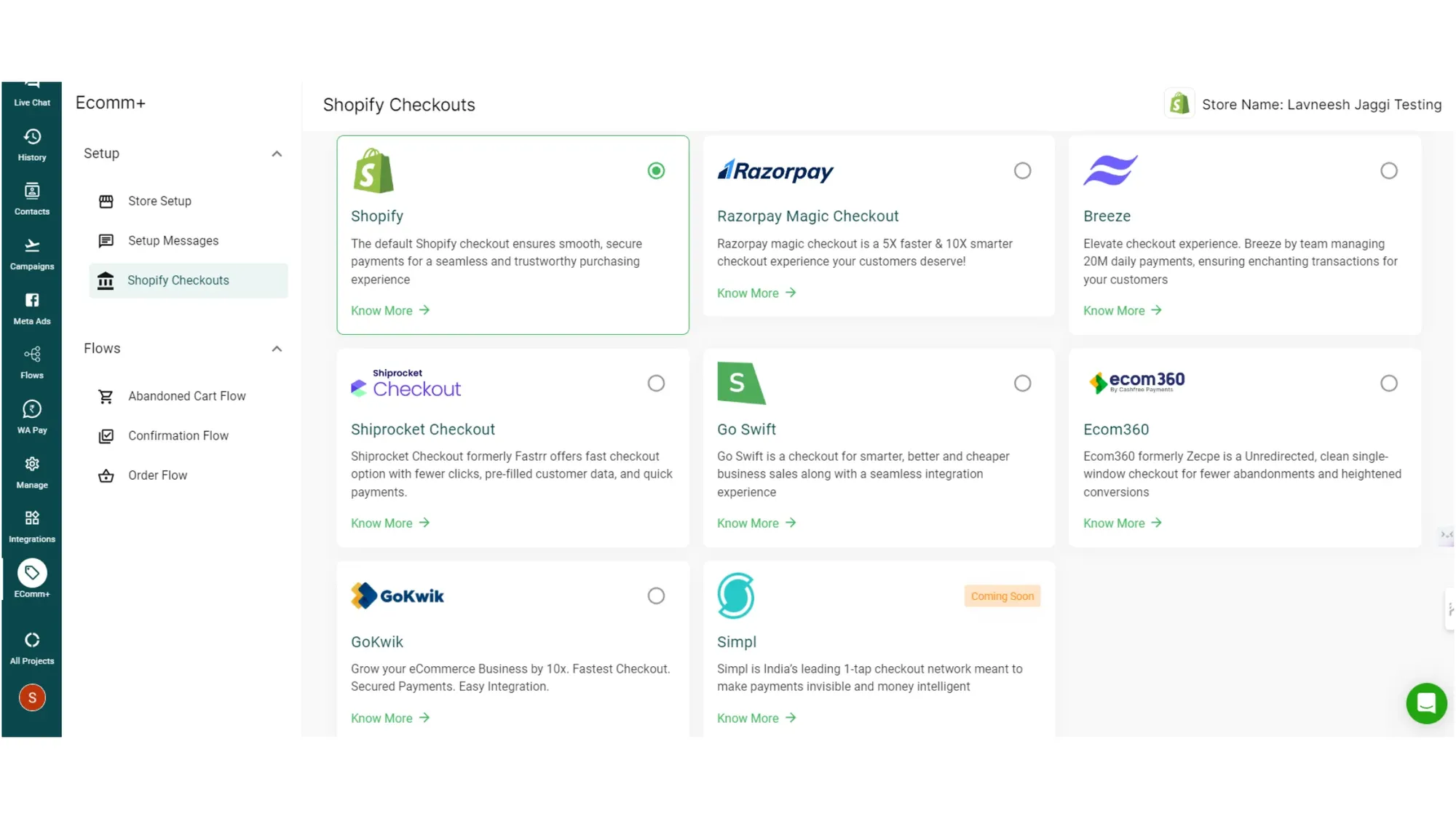
Task: Open Meta Ads panel
Action: [32, 308]
